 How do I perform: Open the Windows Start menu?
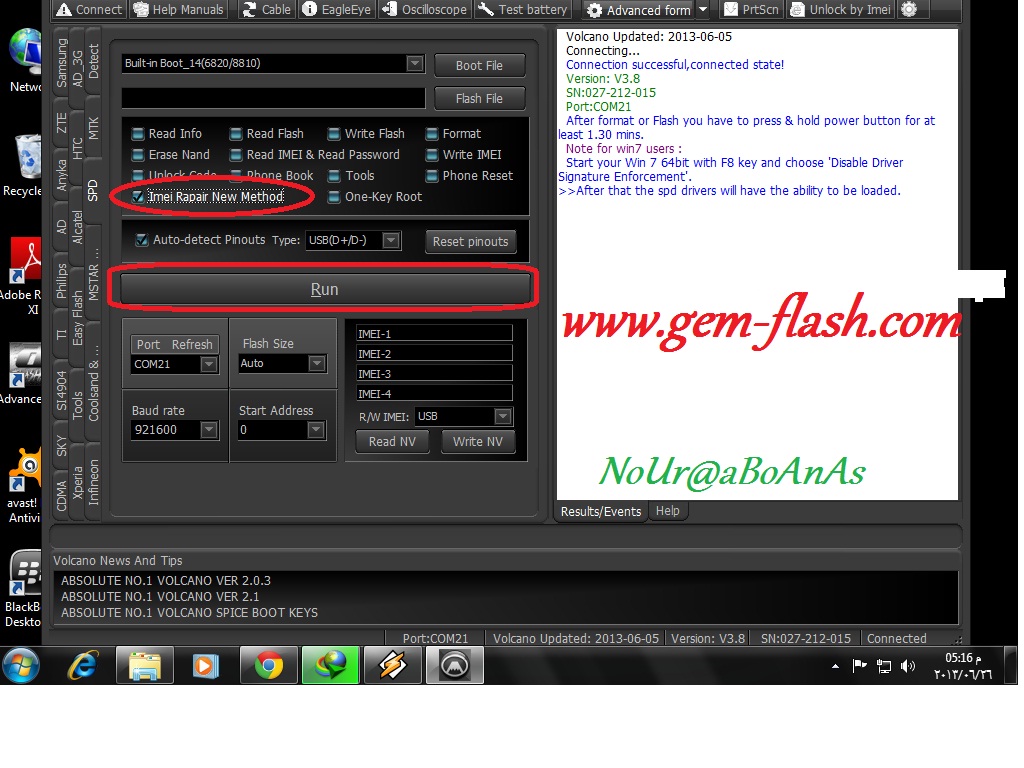pyautogui.click(x=21, y=665)
